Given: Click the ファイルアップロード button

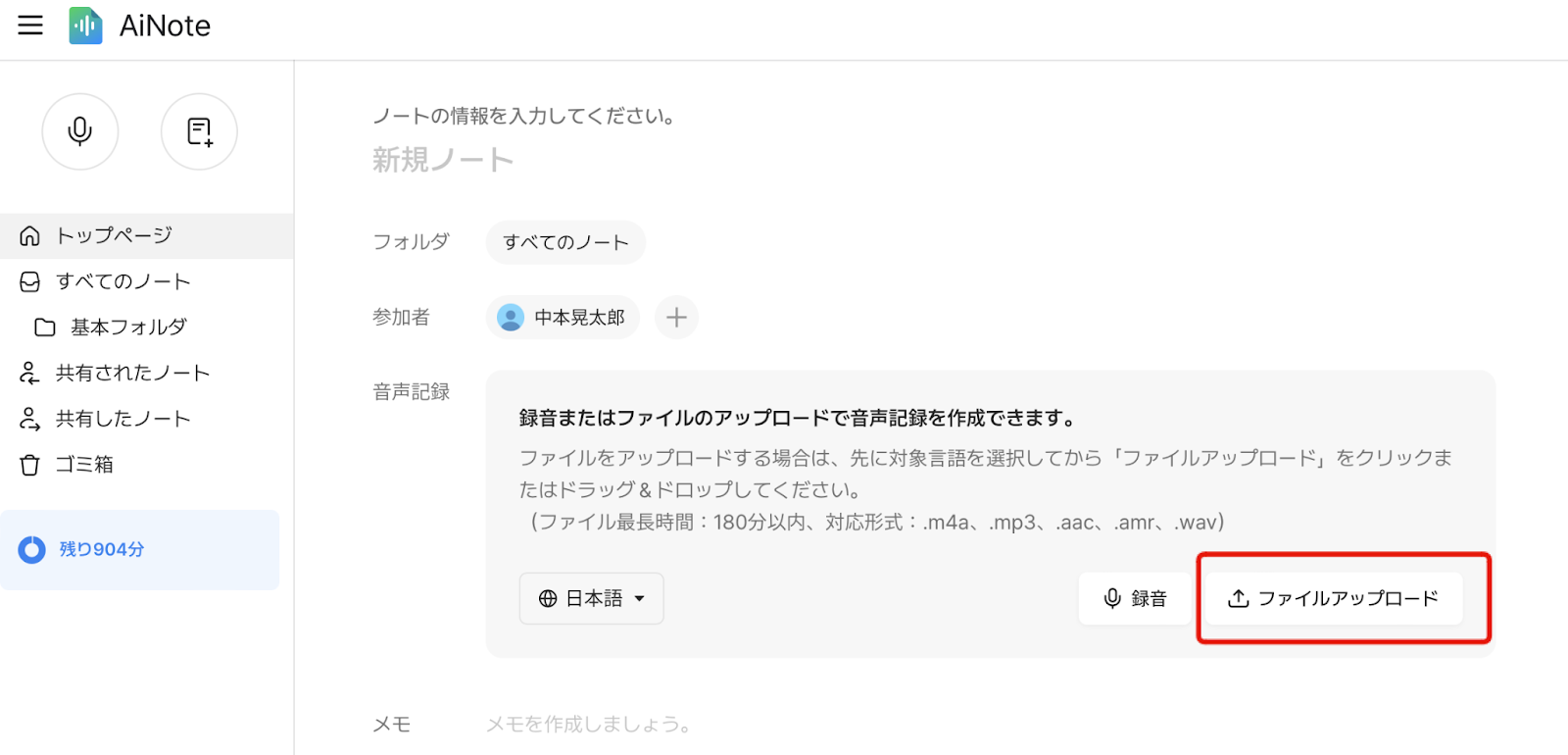Looking at the screenshot, I should [x=1334, y=599].
